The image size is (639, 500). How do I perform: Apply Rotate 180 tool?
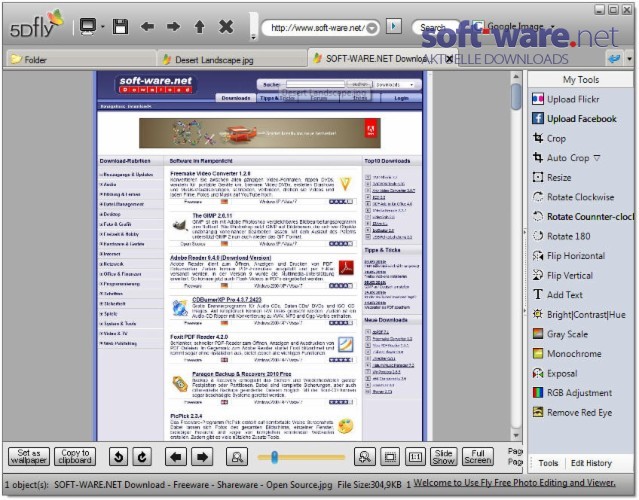(x=562, y=236)
